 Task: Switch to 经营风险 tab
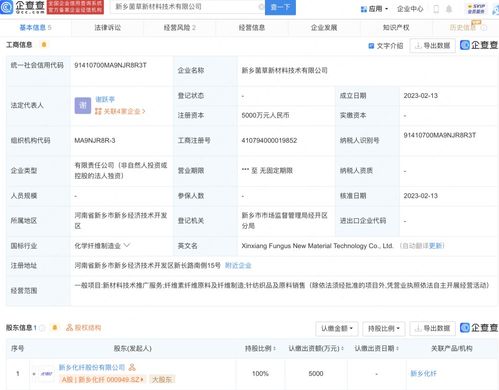[x=179, y=28]
